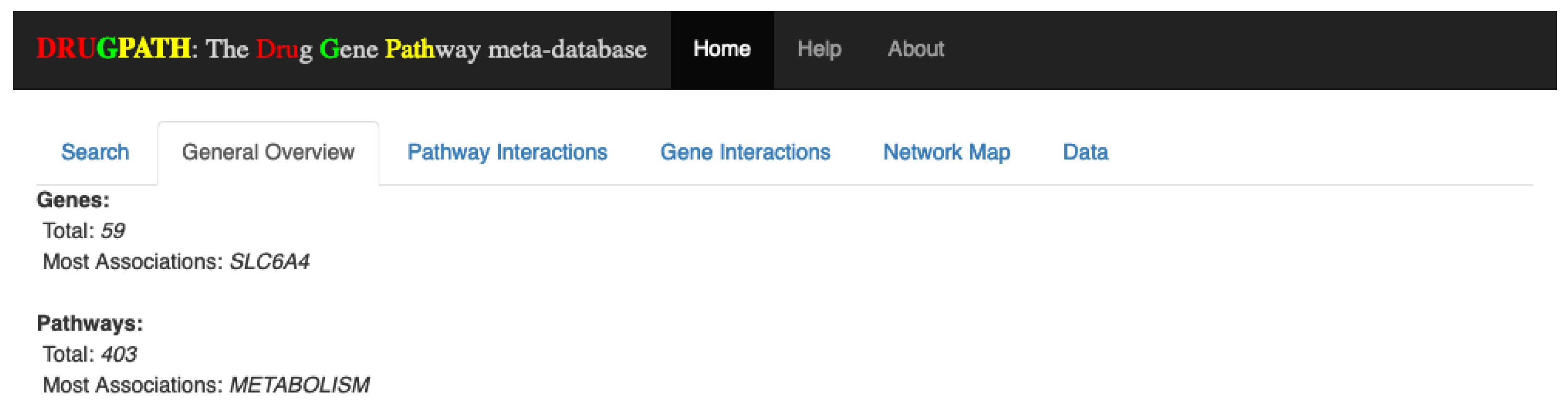Click the Total label under Genes

tap(68, 231)
